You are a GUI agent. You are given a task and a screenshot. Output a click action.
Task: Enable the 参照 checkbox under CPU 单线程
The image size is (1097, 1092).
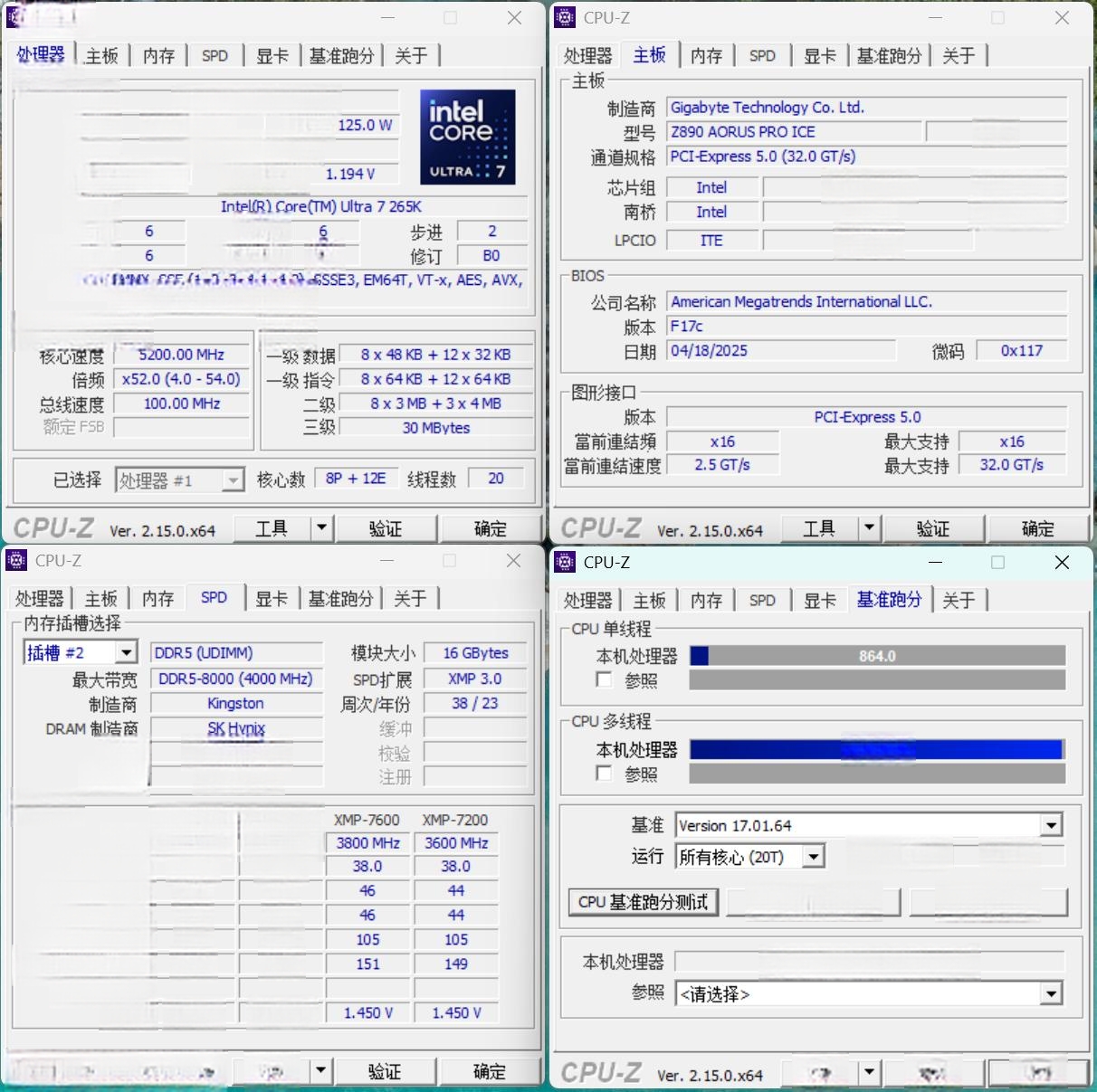[605, 679]
